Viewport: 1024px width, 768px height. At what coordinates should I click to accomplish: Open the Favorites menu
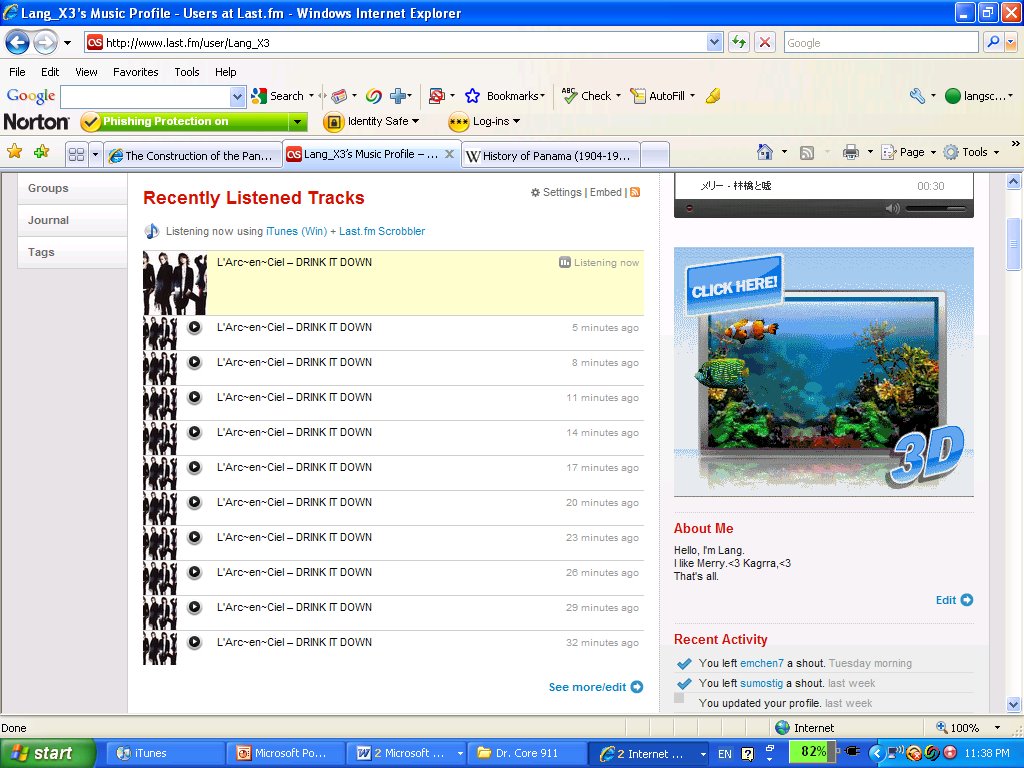point(135,72)
